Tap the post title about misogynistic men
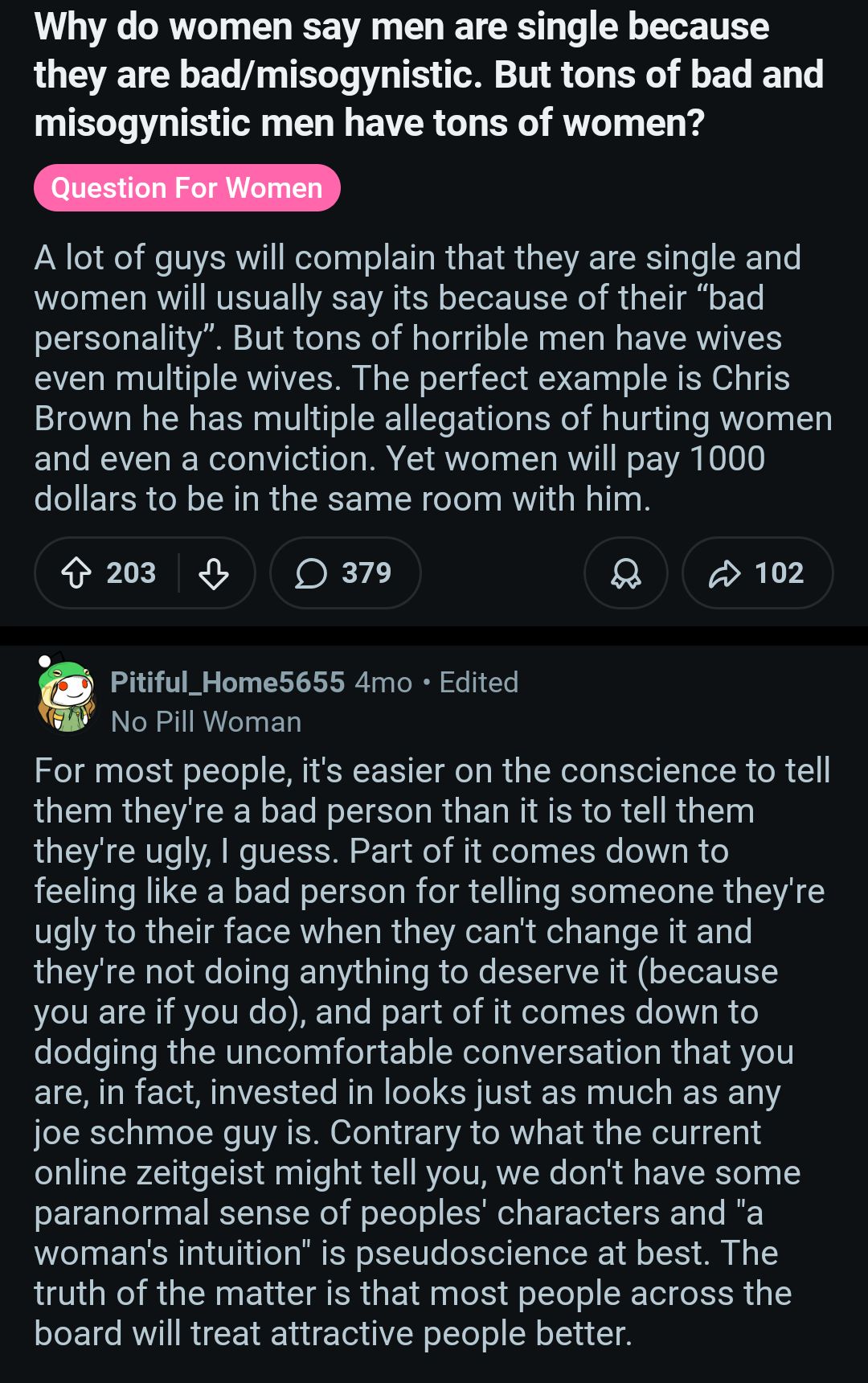 pos(428,75)
